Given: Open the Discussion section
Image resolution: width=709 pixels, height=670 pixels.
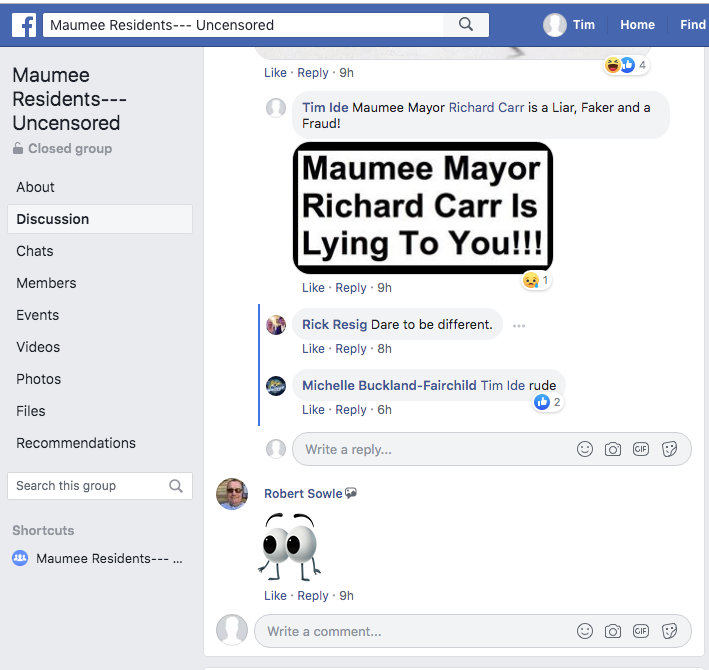Looking at the screenshot, I should (x=53, y=219).
